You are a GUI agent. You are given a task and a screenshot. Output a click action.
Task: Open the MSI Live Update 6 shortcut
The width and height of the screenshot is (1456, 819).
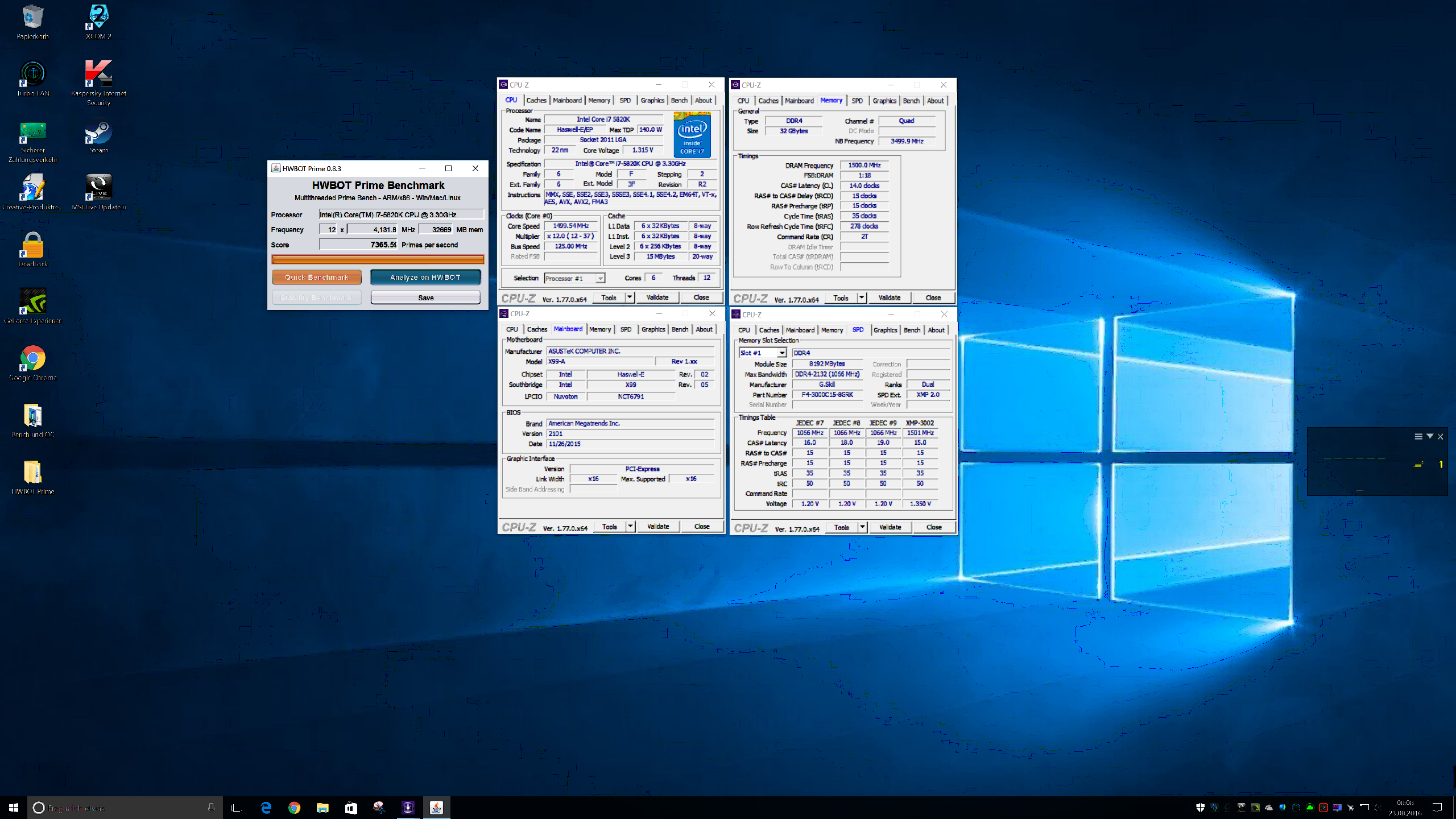tap(98, 192)
